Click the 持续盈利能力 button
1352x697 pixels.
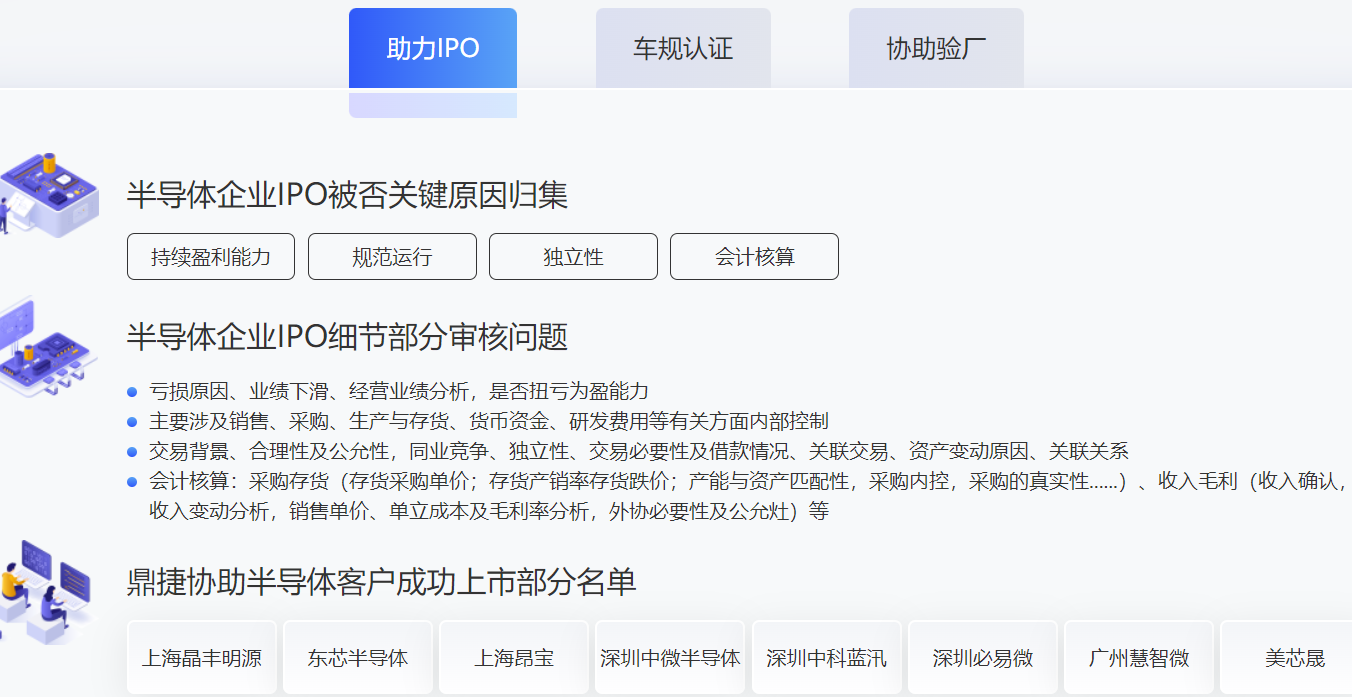(x=211, y=257)
